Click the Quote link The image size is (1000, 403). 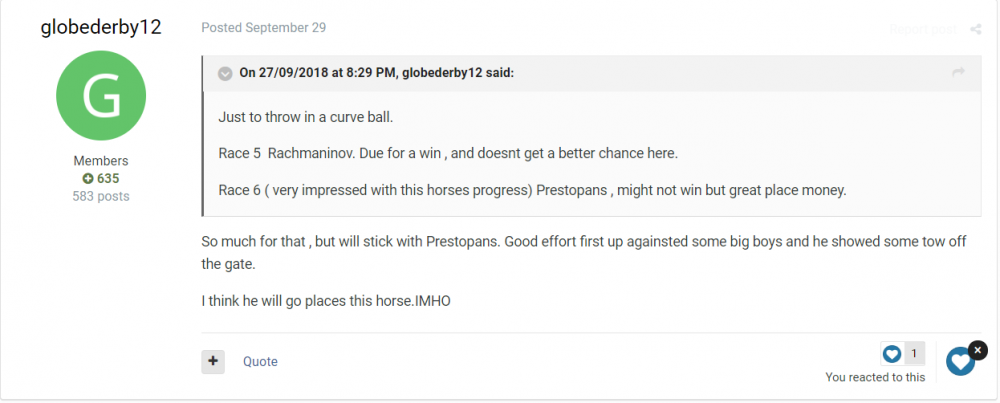(260, 361)
